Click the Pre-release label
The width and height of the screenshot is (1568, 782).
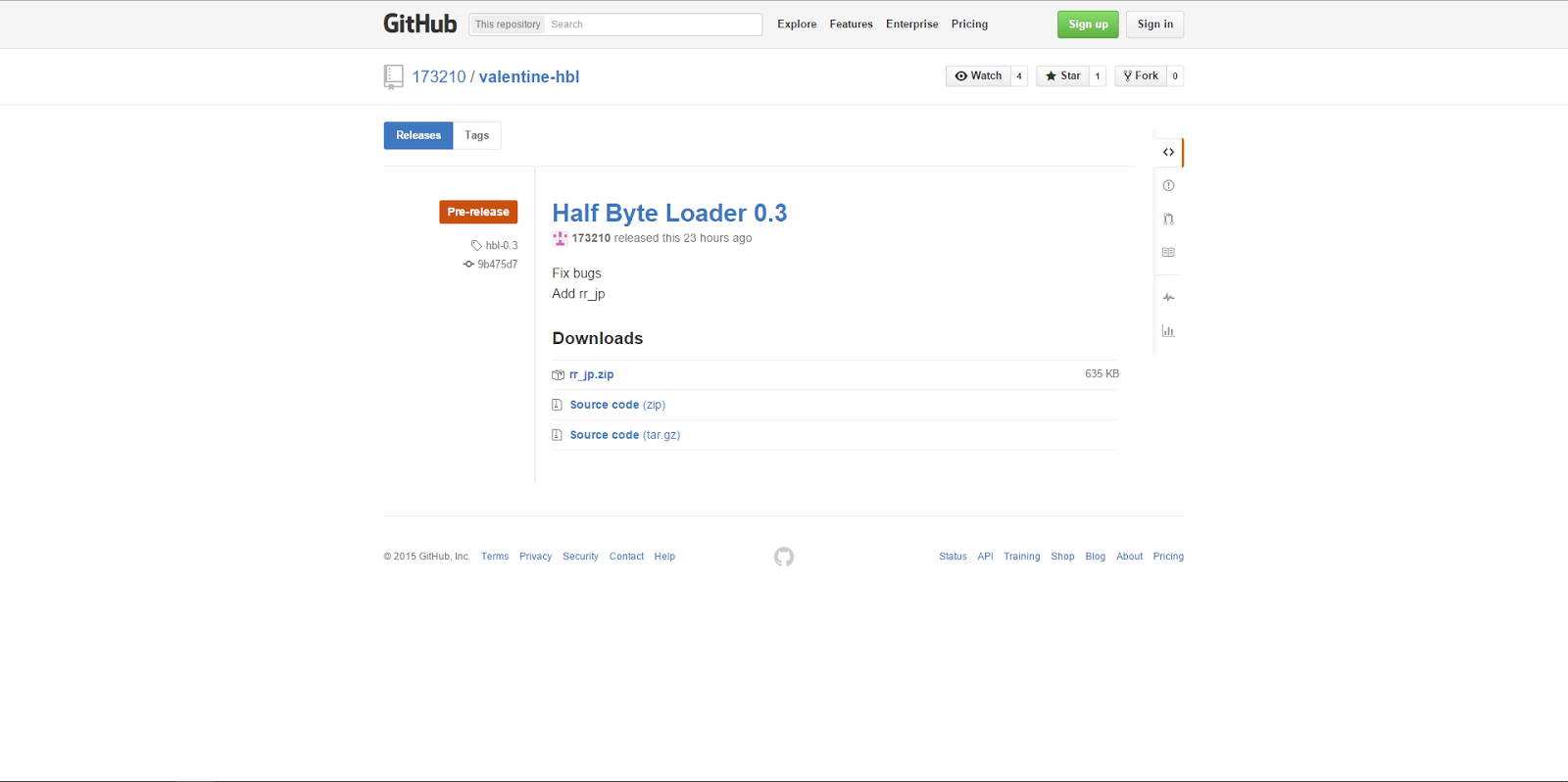[x=478, y=212]
